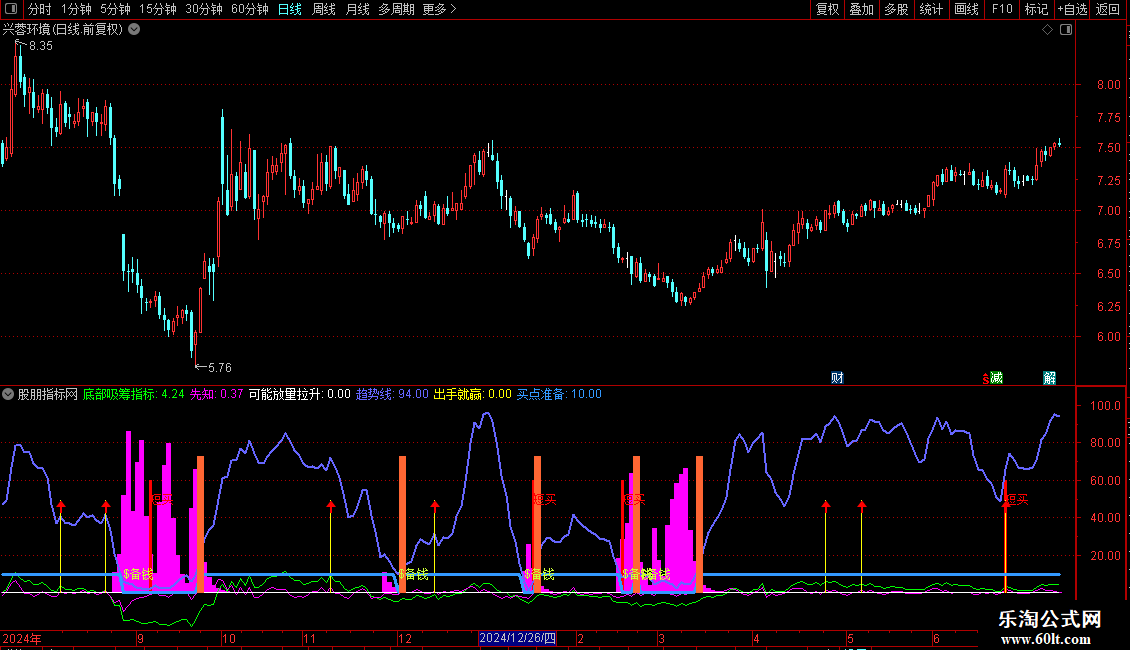Switch to 周线 weekly chart tab
The image size is (1130, 650).
[324, 10]
